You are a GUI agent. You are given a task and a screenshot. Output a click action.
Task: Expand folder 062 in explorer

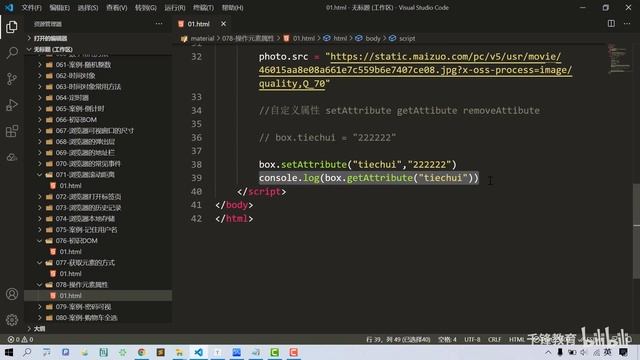coord(40,76)
